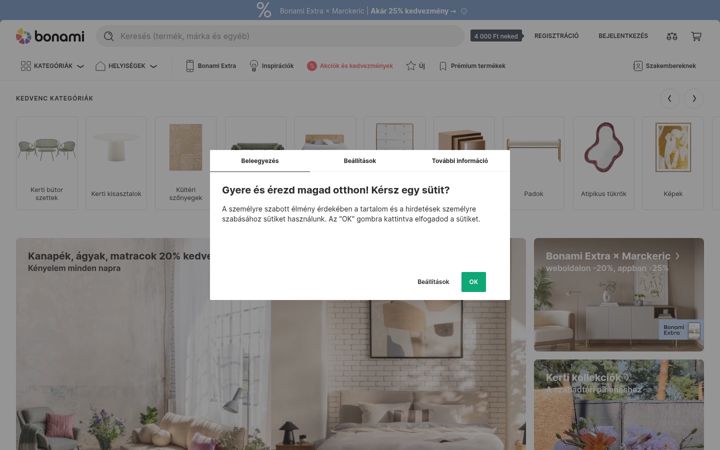This screenshot has width=720, height=450.
Task: Switch to the Beállítások tab
Action: 360,161
